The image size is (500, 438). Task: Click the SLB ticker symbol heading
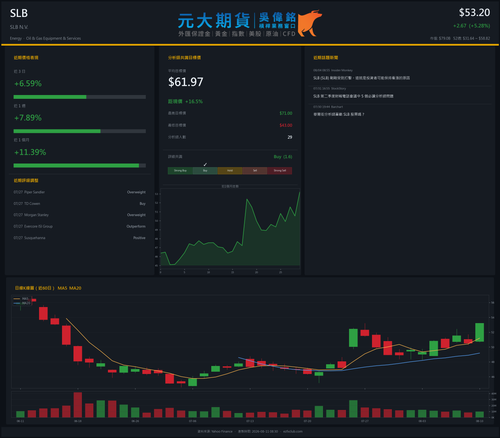click(19, 13)
